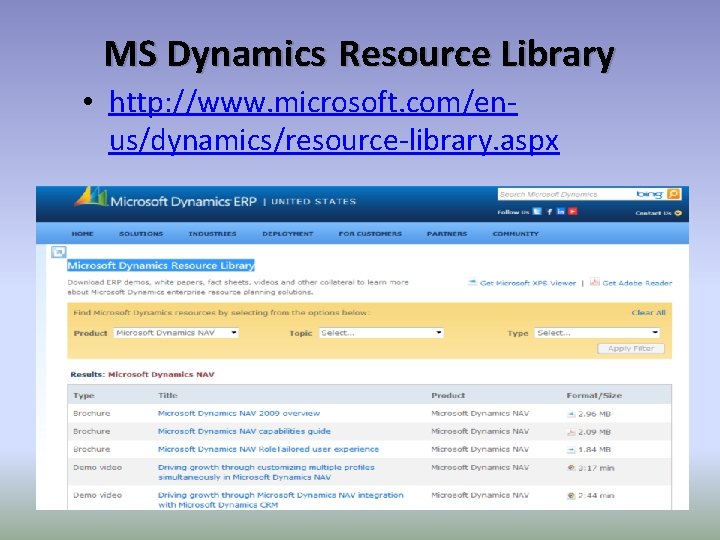Click the Contact Us link

point(658,213)
